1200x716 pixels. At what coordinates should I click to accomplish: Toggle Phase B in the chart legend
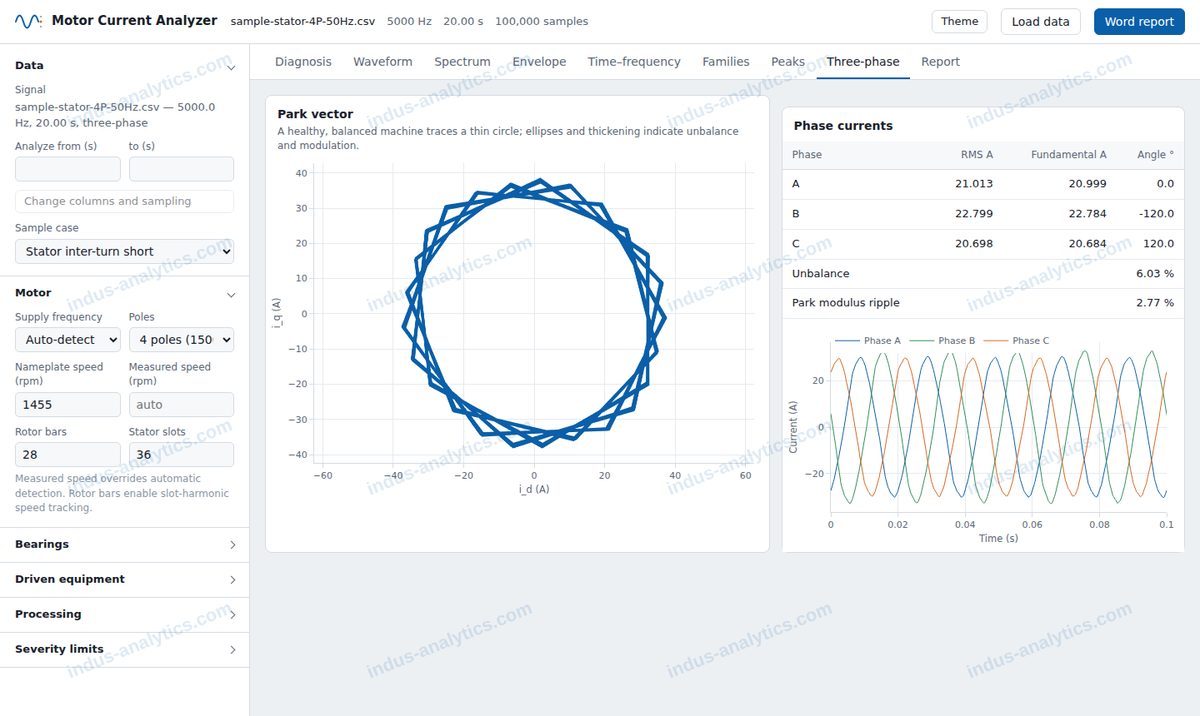(942, 341)
